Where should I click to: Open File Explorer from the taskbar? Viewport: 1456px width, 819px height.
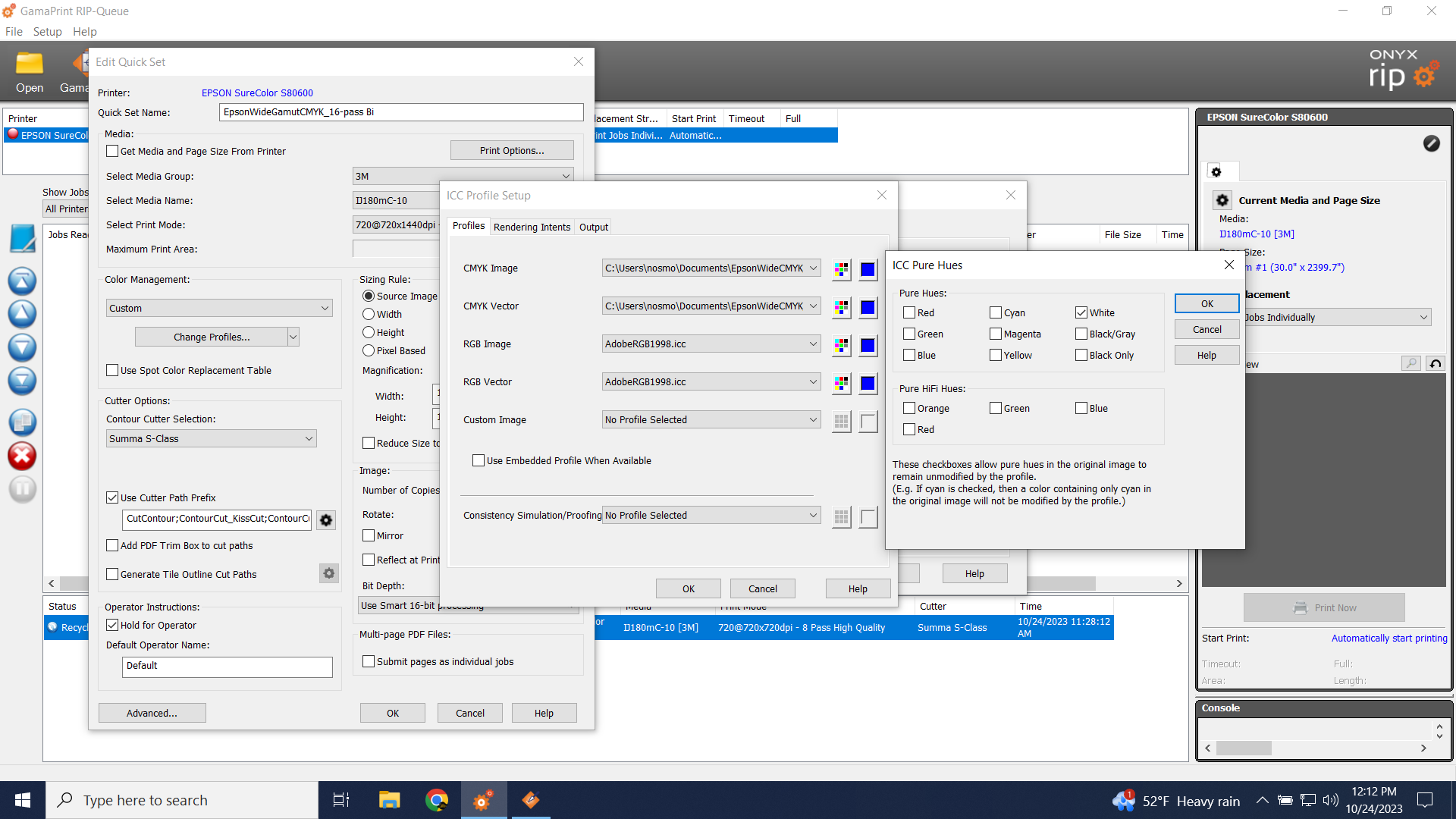389,800
